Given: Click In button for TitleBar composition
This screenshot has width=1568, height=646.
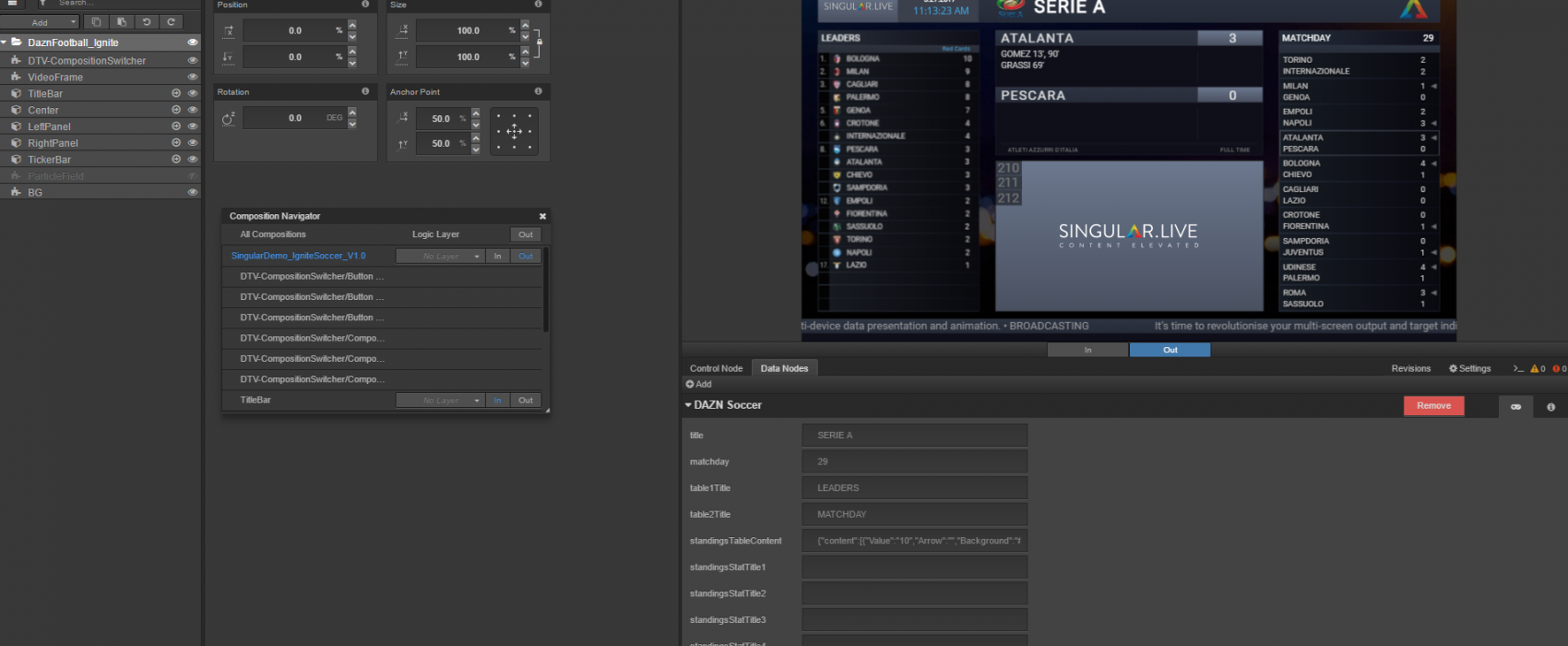Looking at the screenshot, I should (x=497, y=401).
